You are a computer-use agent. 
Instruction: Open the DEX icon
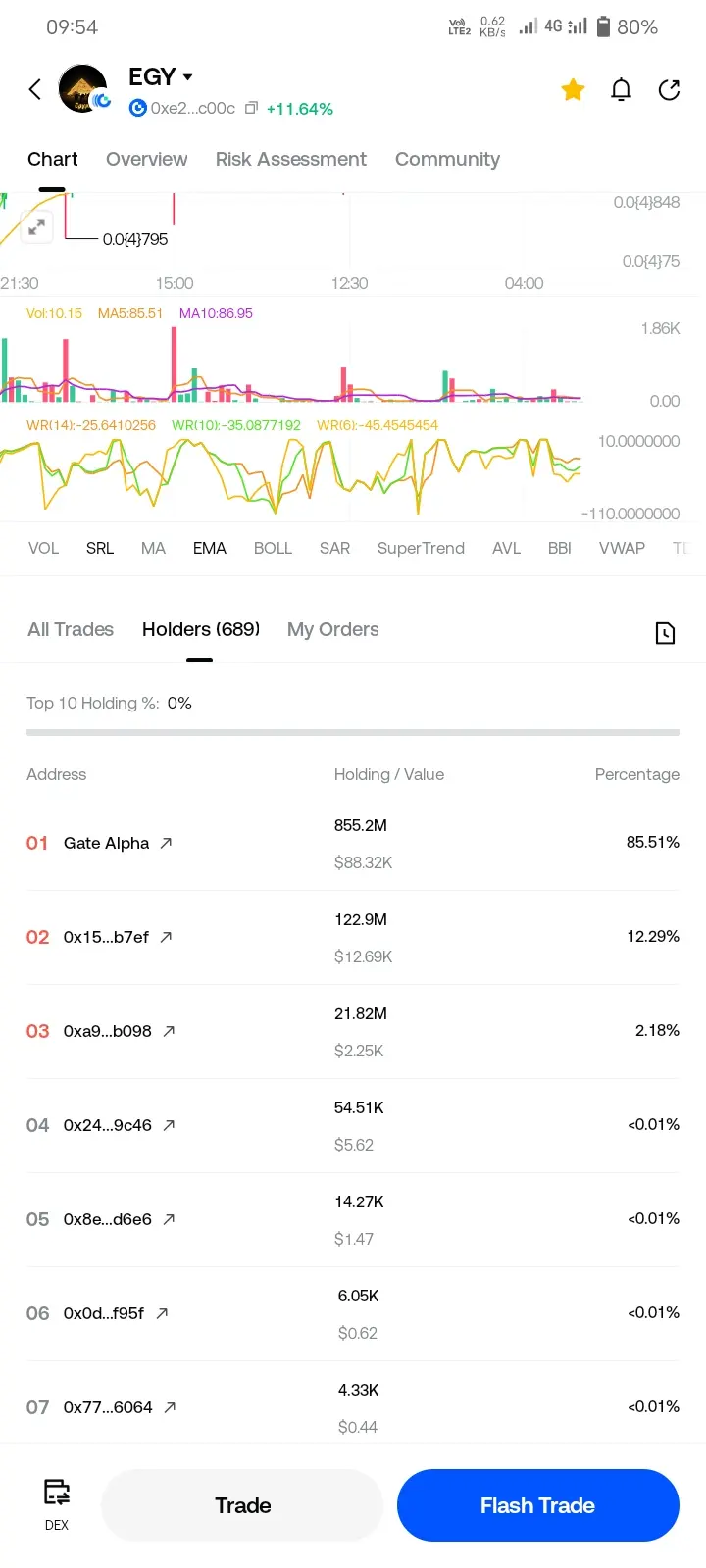[x=57, y=1503]
